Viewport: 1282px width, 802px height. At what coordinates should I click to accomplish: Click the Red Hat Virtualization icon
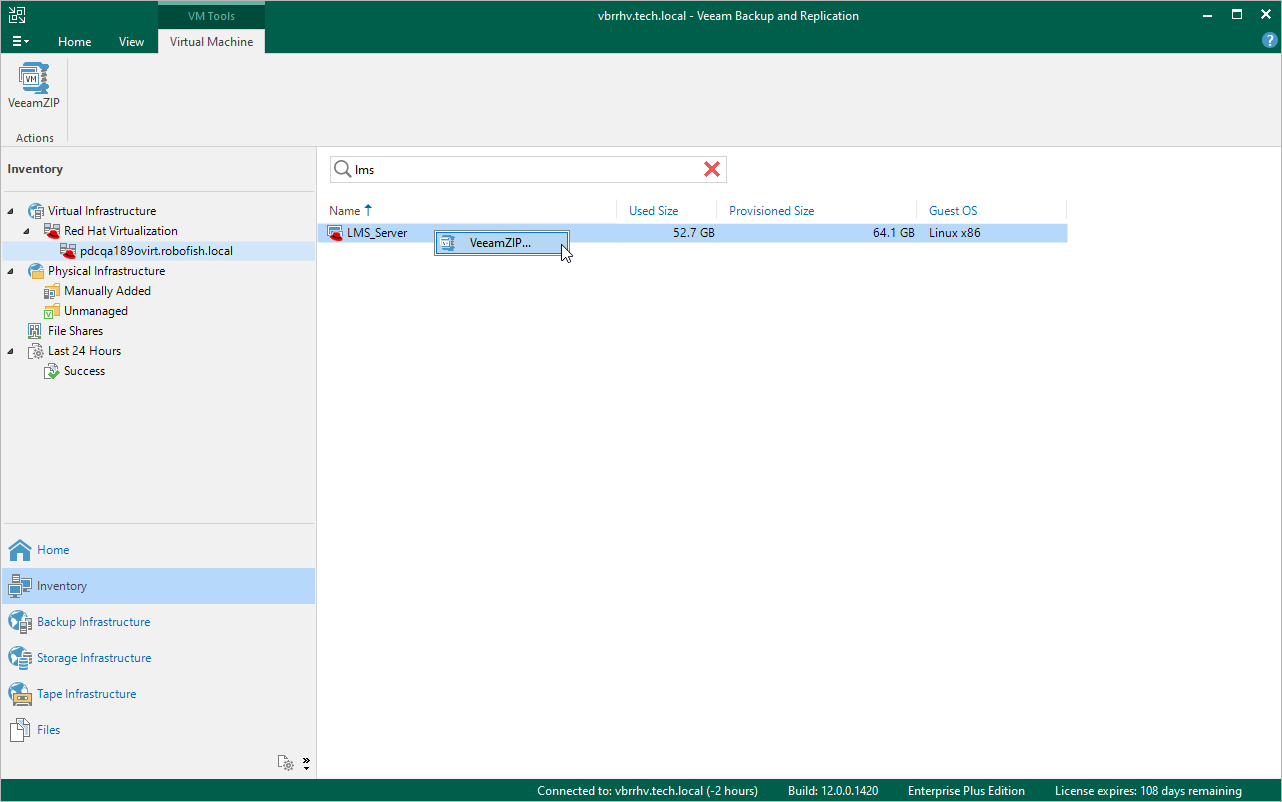point(52,231)
